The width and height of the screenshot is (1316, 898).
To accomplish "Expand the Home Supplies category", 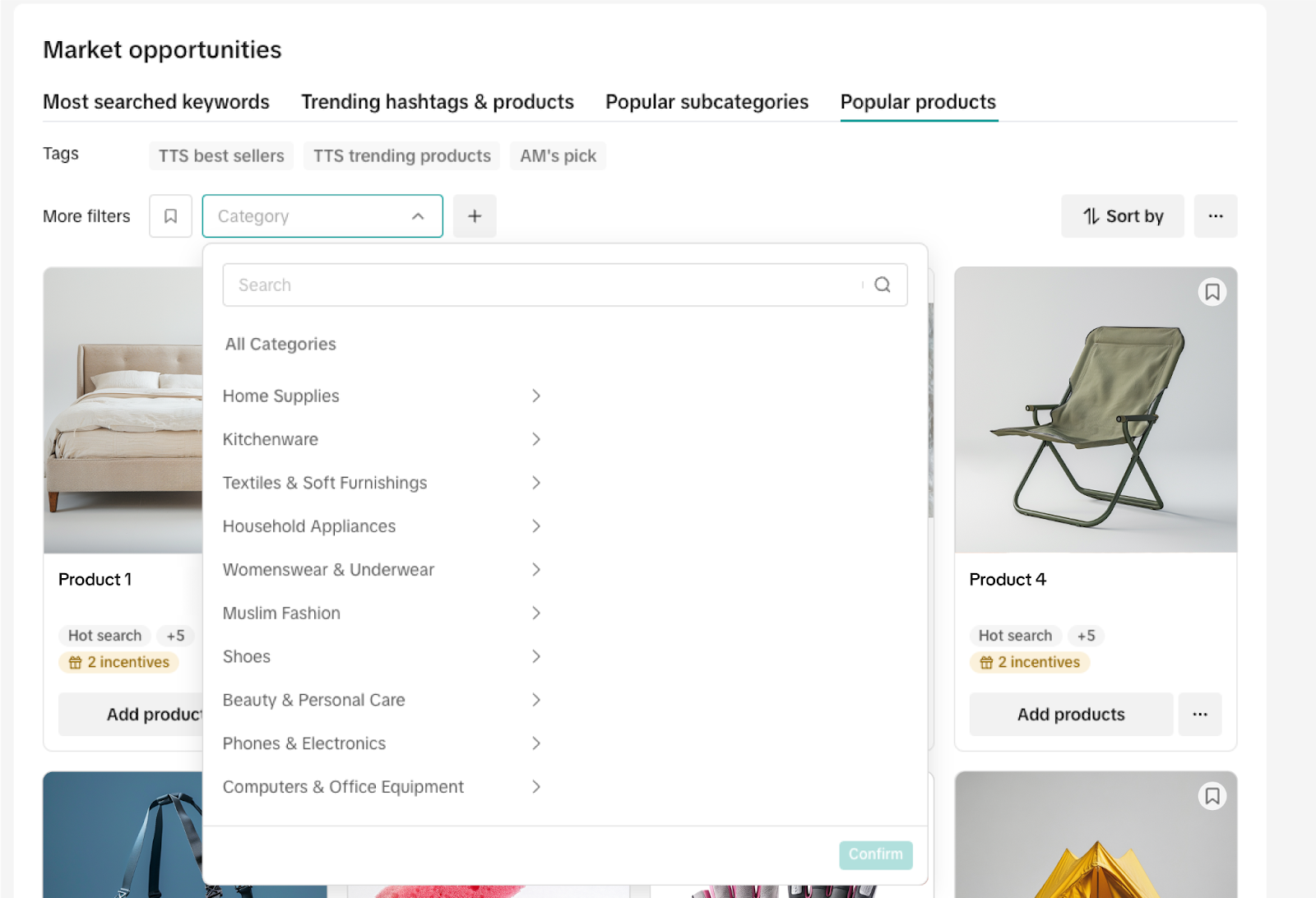I will [x=280, y=396].
